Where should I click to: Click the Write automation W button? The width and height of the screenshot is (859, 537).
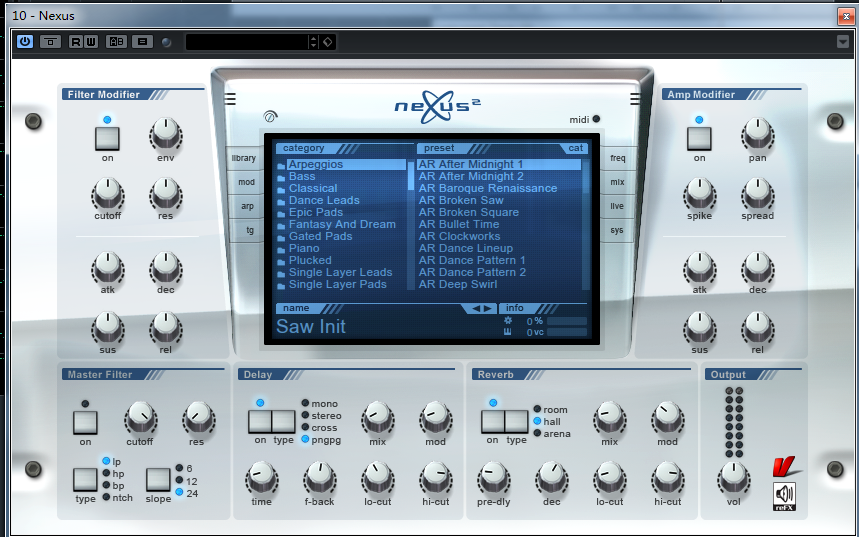[91, 42]
